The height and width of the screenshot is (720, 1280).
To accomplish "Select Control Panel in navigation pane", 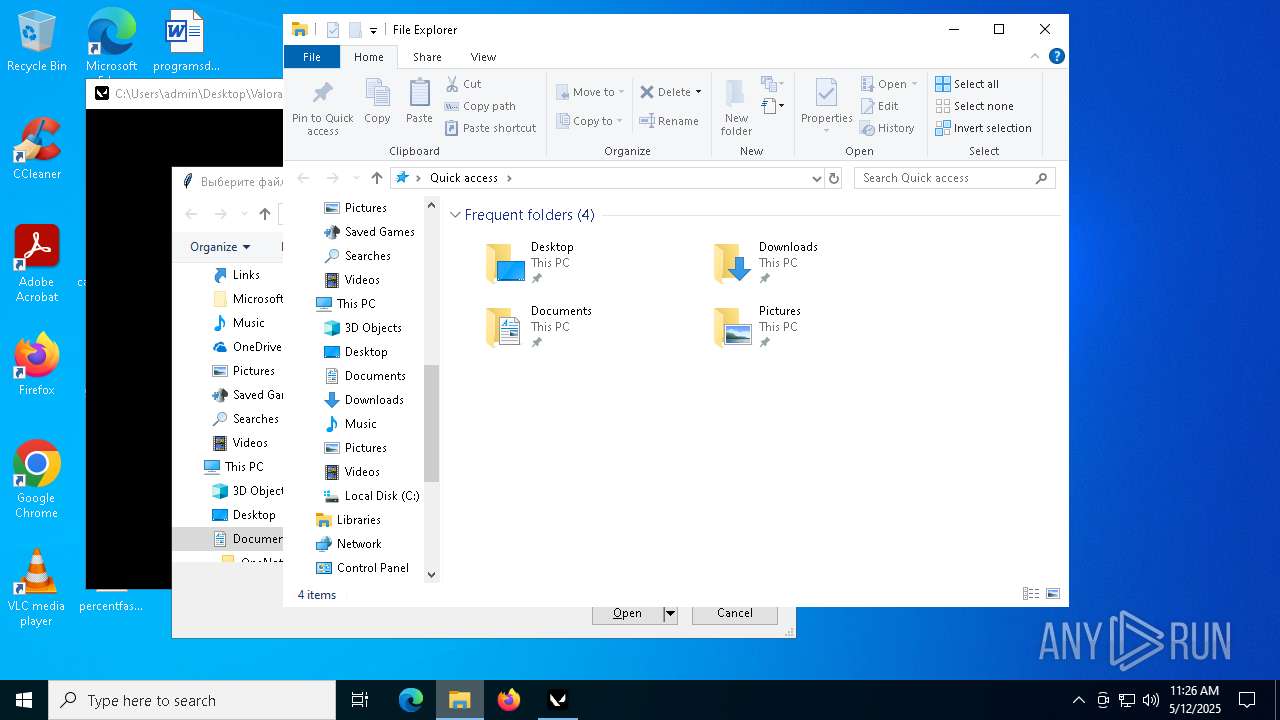I will coord(363,568).
